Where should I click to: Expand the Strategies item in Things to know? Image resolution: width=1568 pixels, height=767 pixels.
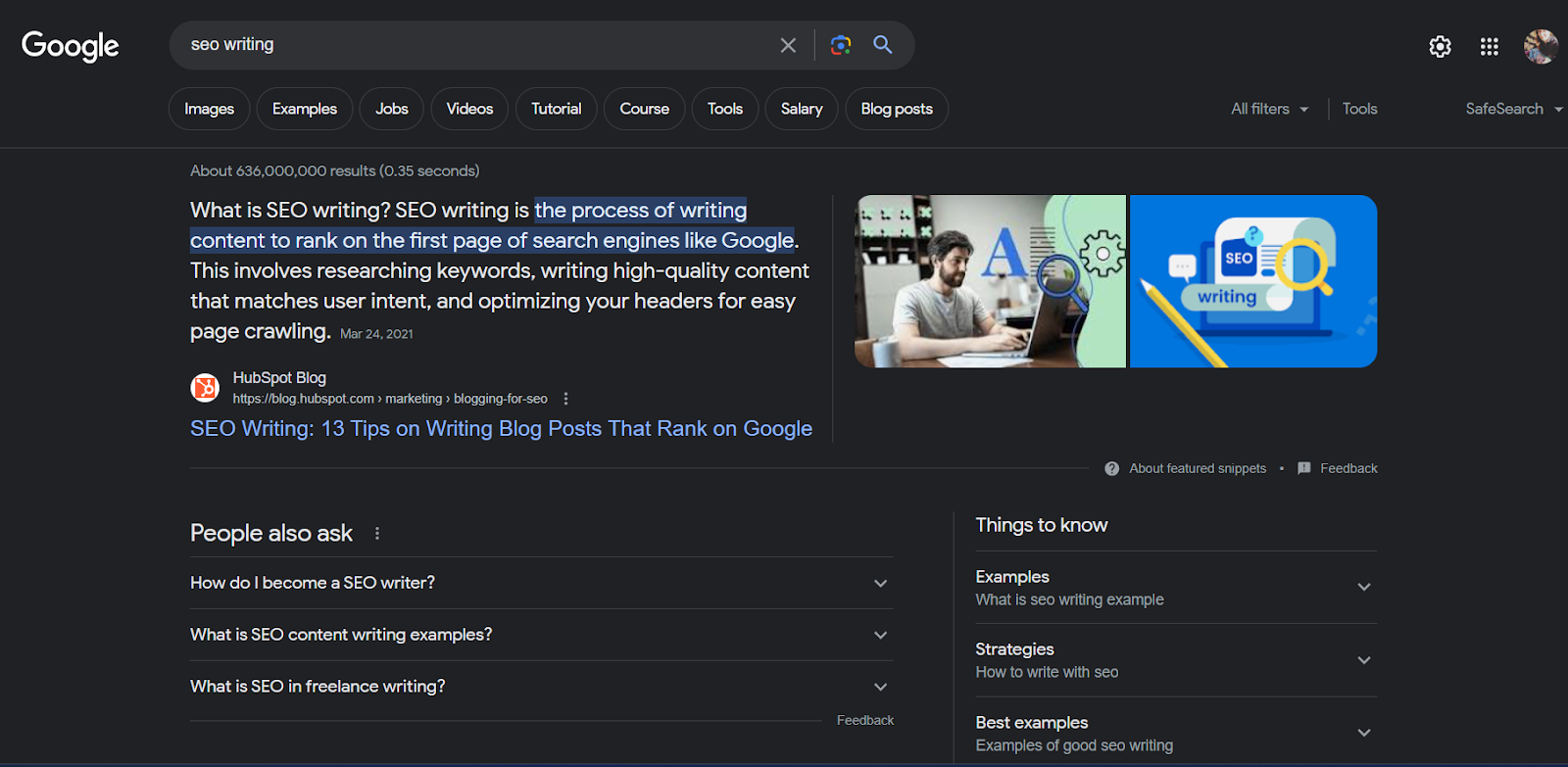tap(1176, 660)
